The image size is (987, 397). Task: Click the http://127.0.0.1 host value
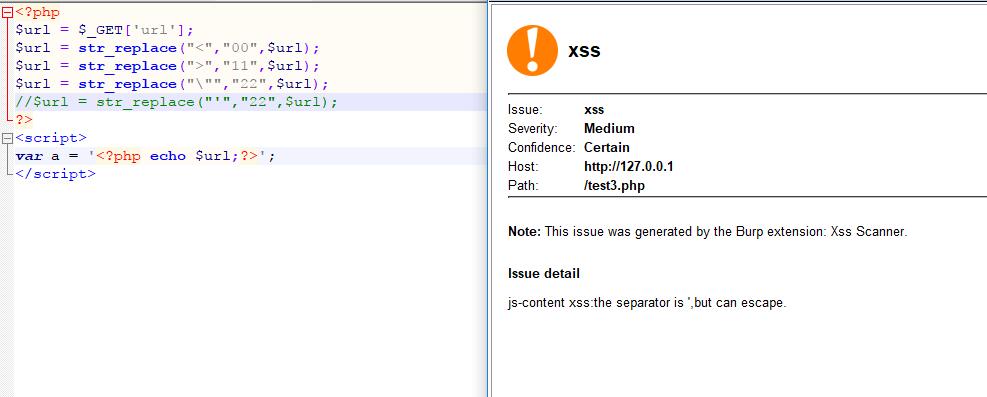click(629, 167)
